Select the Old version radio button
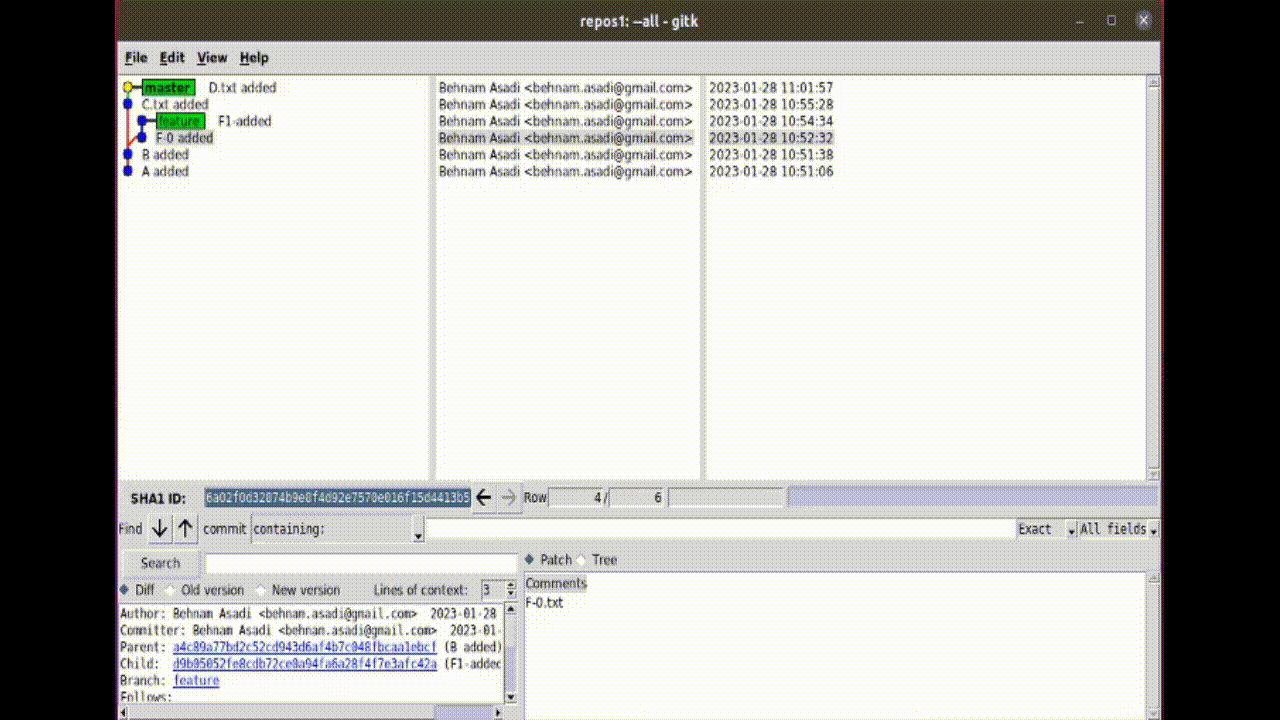Image resolution: width=1280 pixels, height=720 pixels. click(x=170, y=590)
